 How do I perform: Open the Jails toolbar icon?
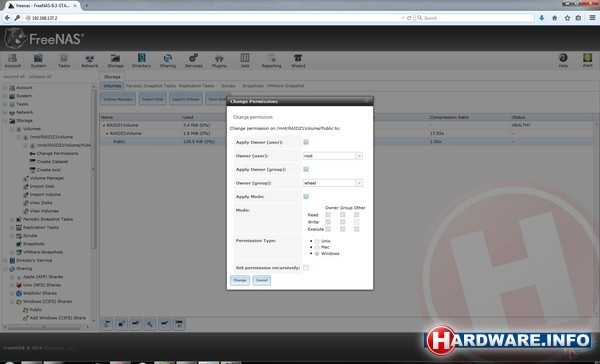click(245, 60)
